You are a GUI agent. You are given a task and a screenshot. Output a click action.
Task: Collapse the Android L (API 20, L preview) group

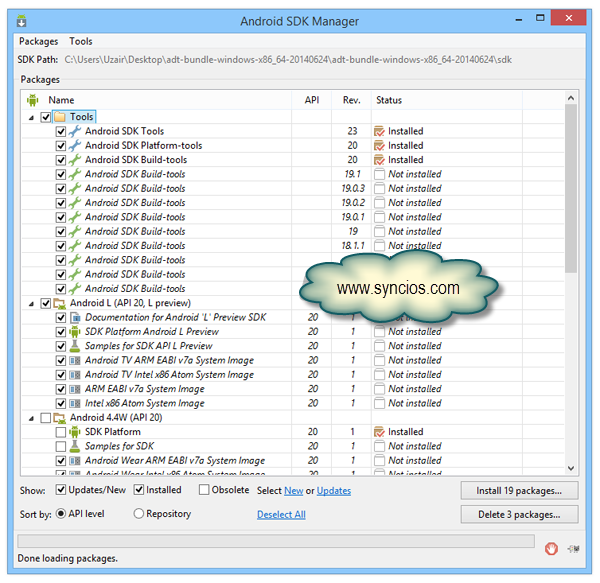pos(31,304)
